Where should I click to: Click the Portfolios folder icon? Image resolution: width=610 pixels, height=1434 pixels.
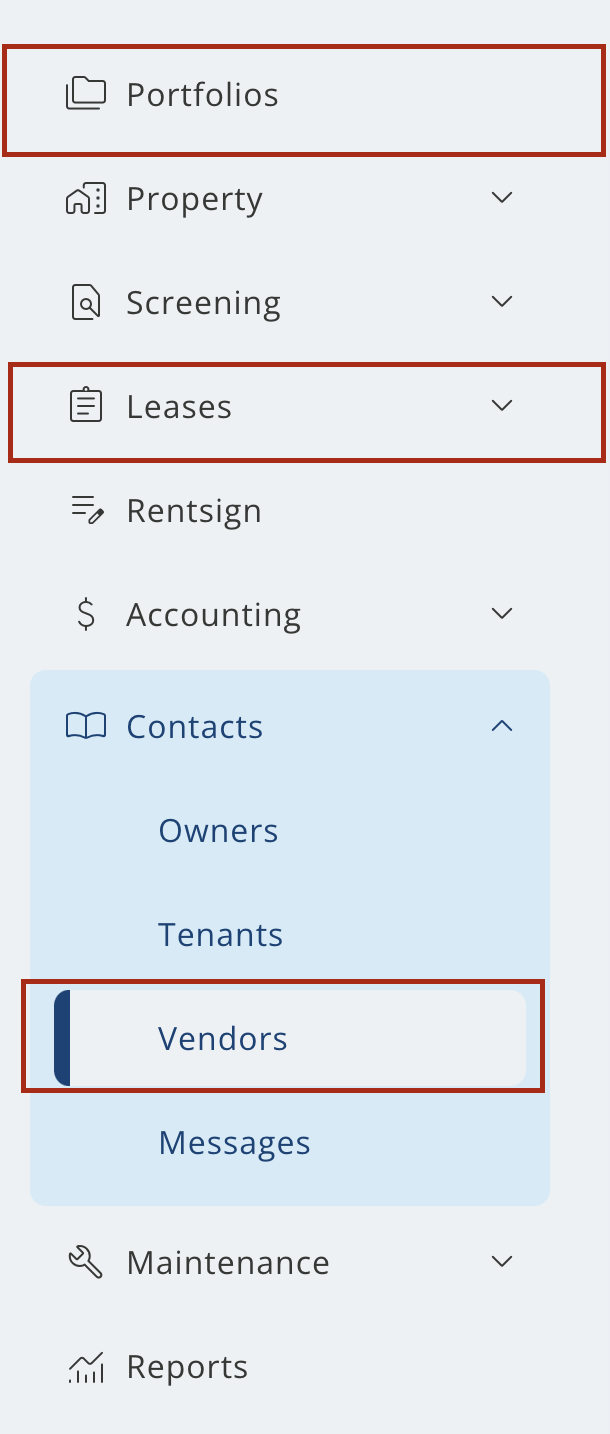85,94
